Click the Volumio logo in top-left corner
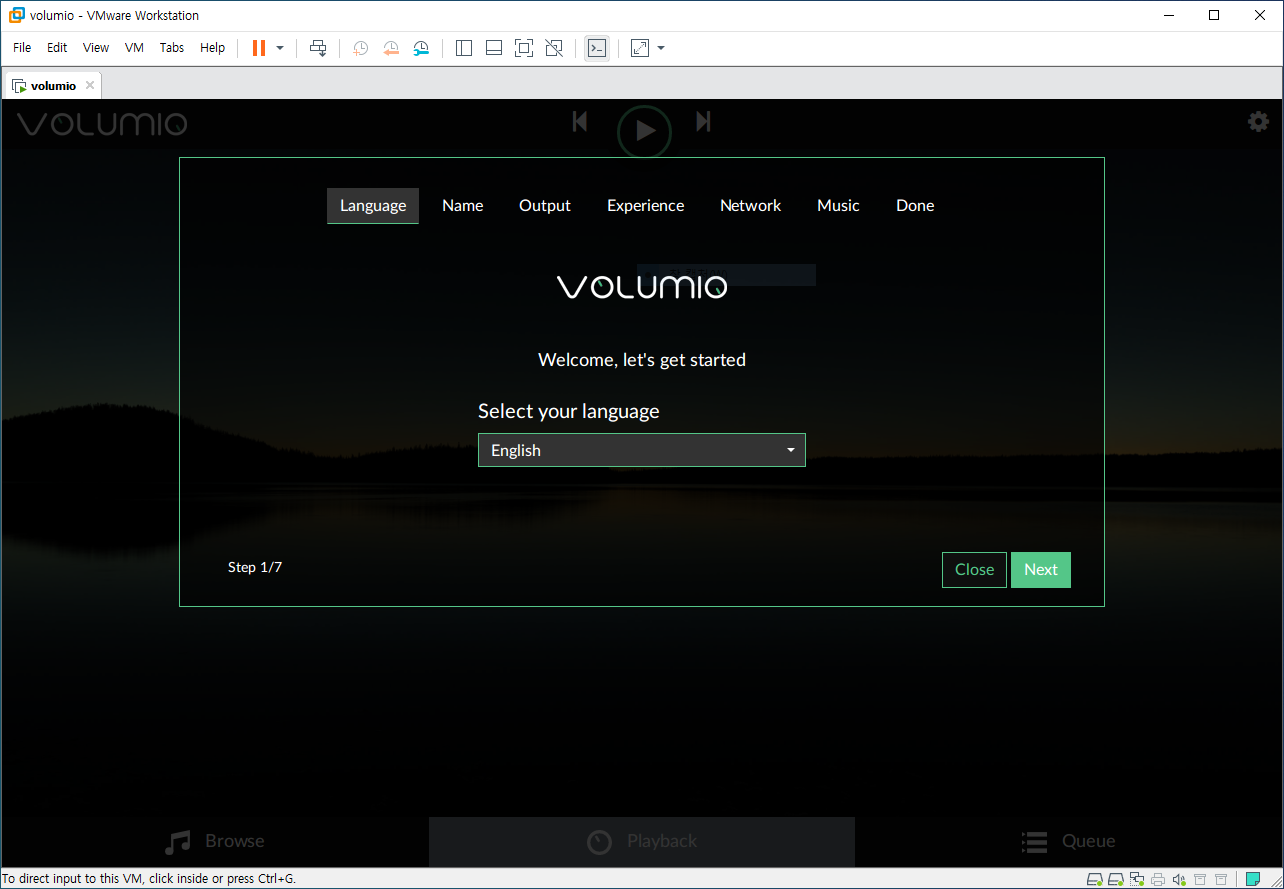 click(102, 124)
